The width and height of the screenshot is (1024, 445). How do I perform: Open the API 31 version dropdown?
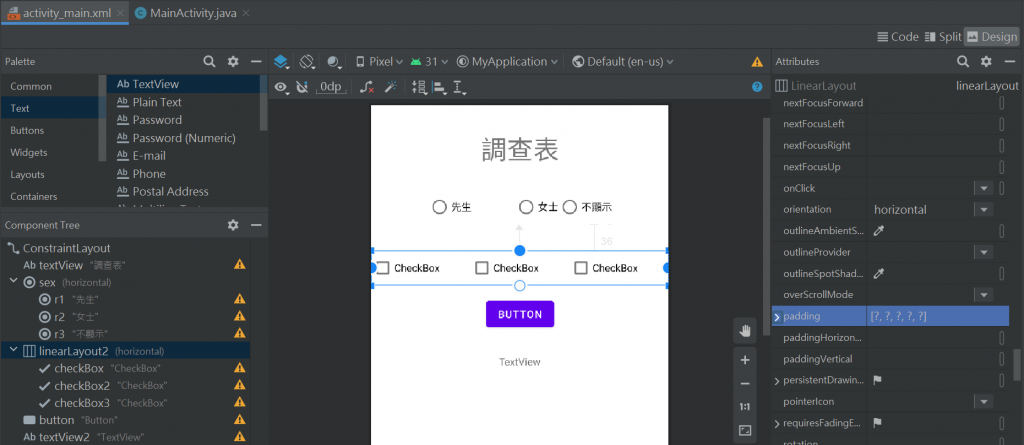(429, 62)
